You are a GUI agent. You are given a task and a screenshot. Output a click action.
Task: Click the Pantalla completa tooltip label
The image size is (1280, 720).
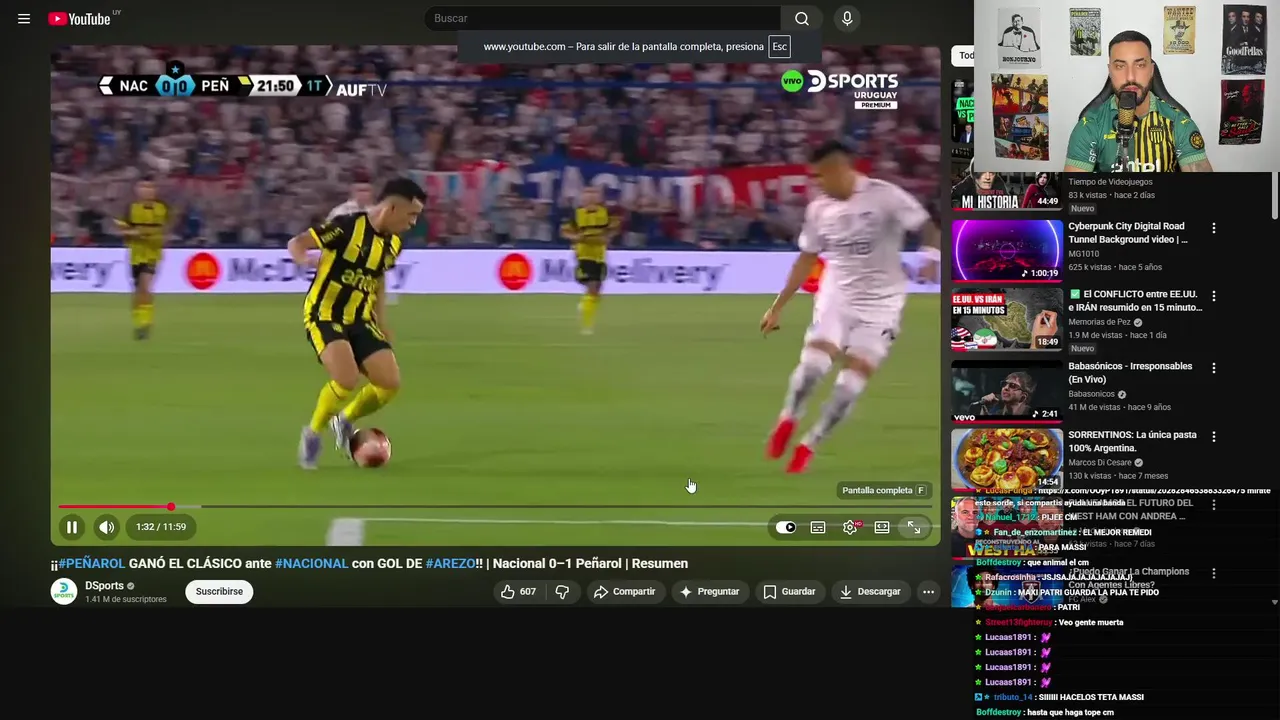885,490
